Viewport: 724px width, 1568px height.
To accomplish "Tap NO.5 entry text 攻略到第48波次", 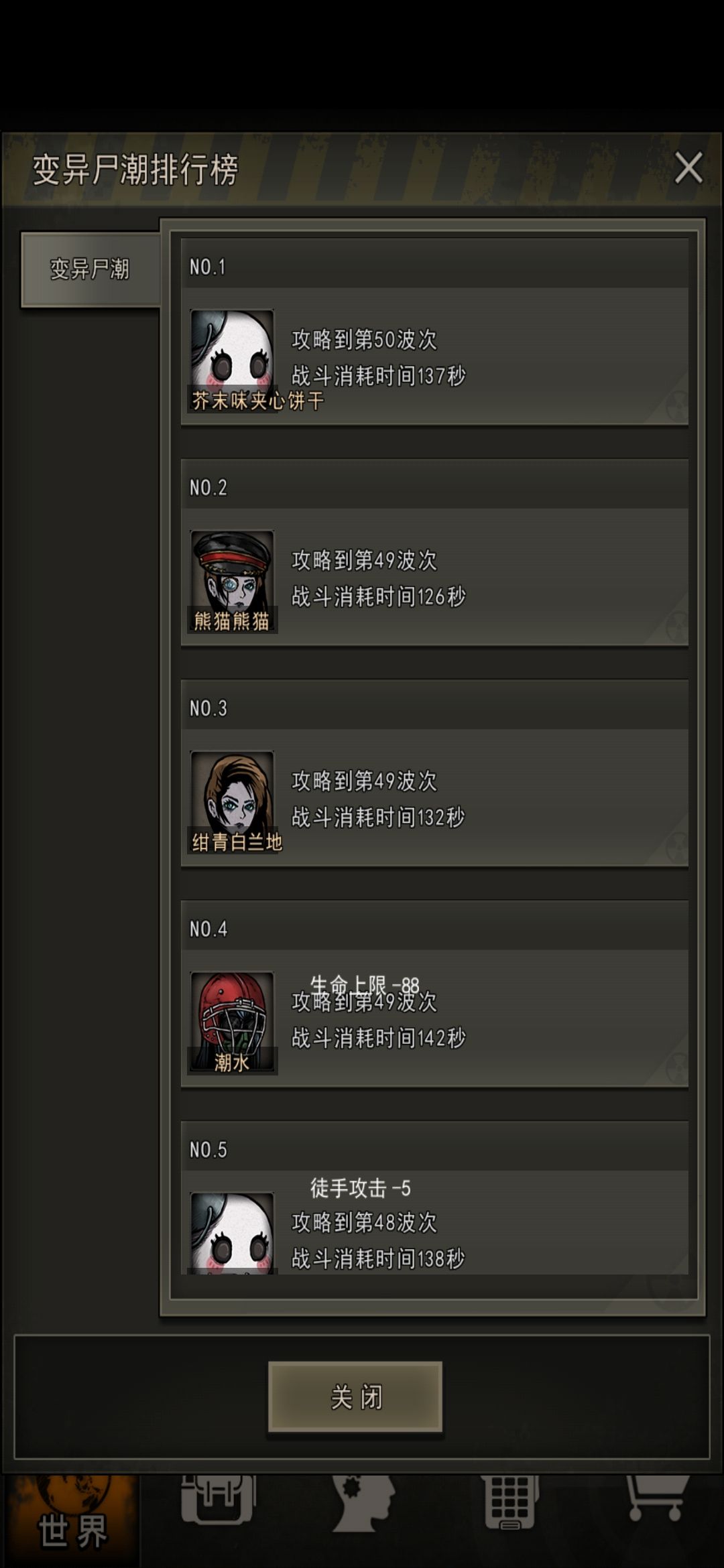I will [x=364, y=1222].
